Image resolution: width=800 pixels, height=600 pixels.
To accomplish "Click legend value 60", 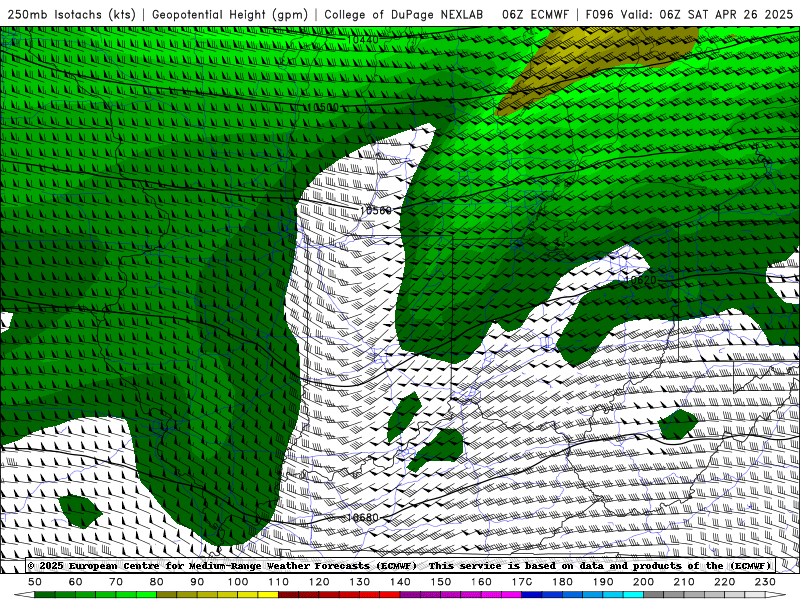I will 75,582.
